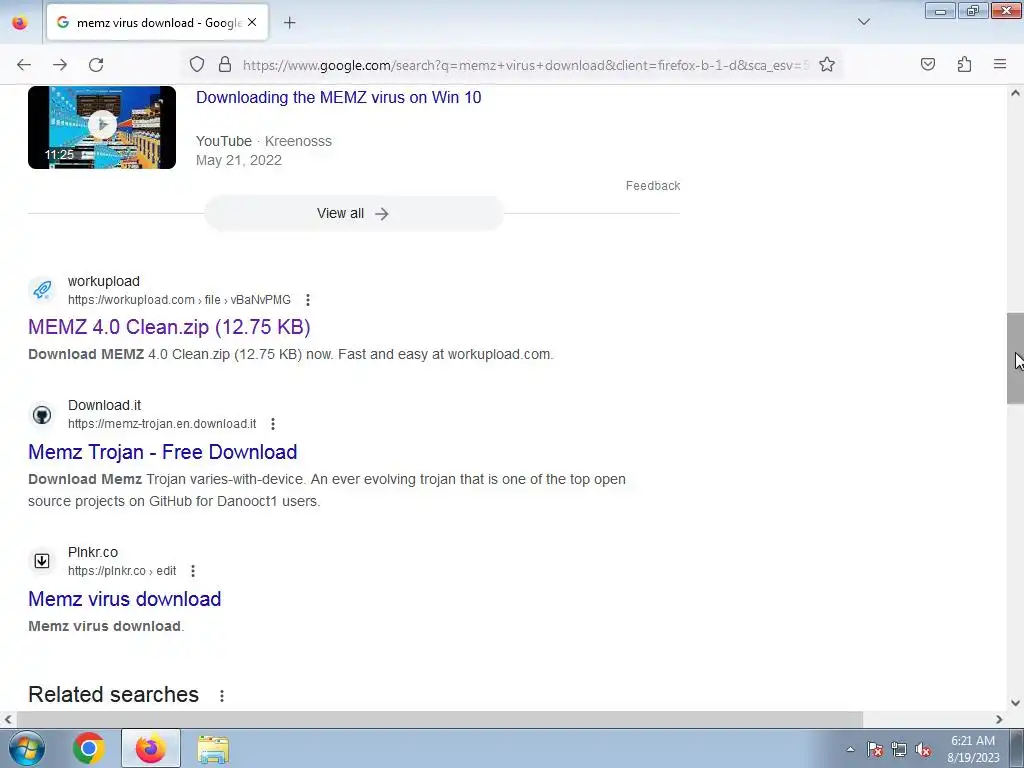The image size is (1024, 768).
Task: Switch to Firefox in the taskbar
Action: coord(151,748)
